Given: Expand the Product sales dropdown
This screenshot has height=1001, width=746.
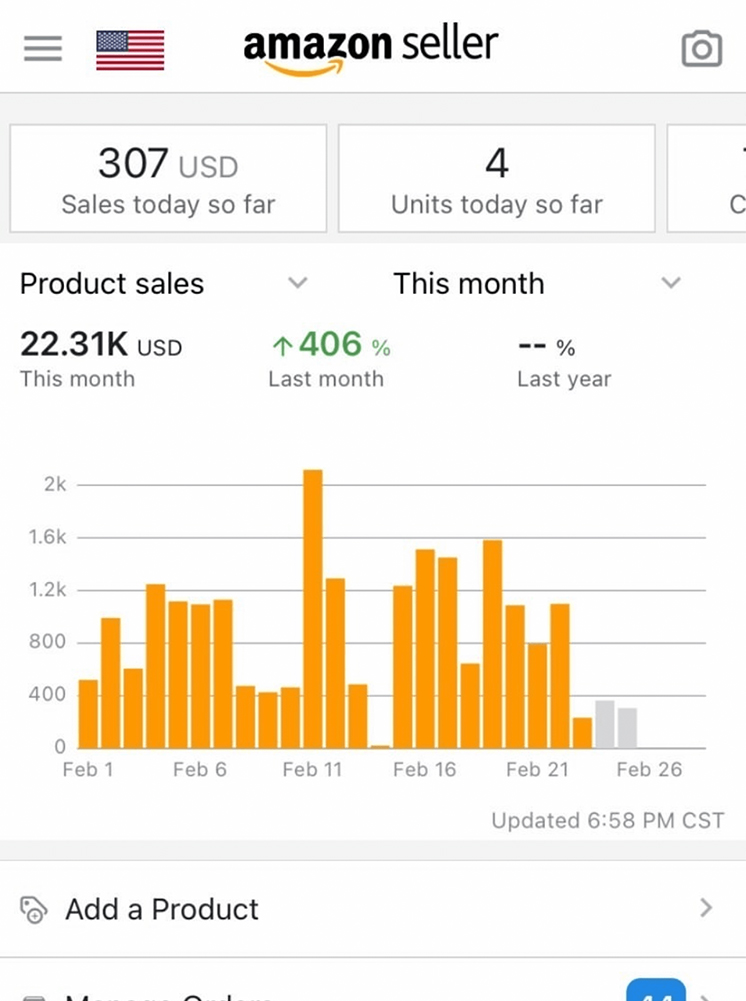Looking at the screenshot, I should coord(297,283).
